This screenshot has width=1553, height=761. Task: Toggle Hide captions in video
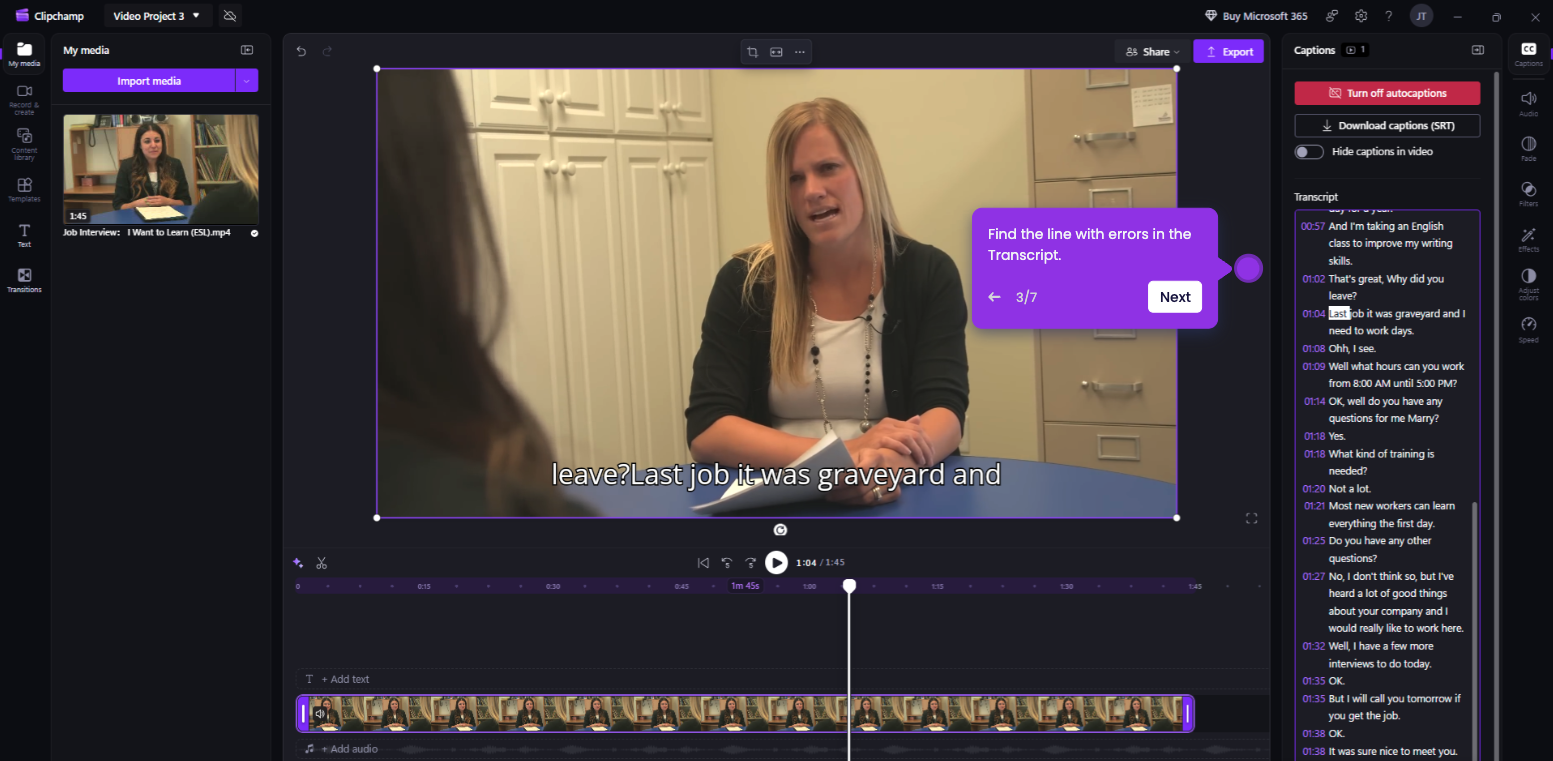(1308, 152)
